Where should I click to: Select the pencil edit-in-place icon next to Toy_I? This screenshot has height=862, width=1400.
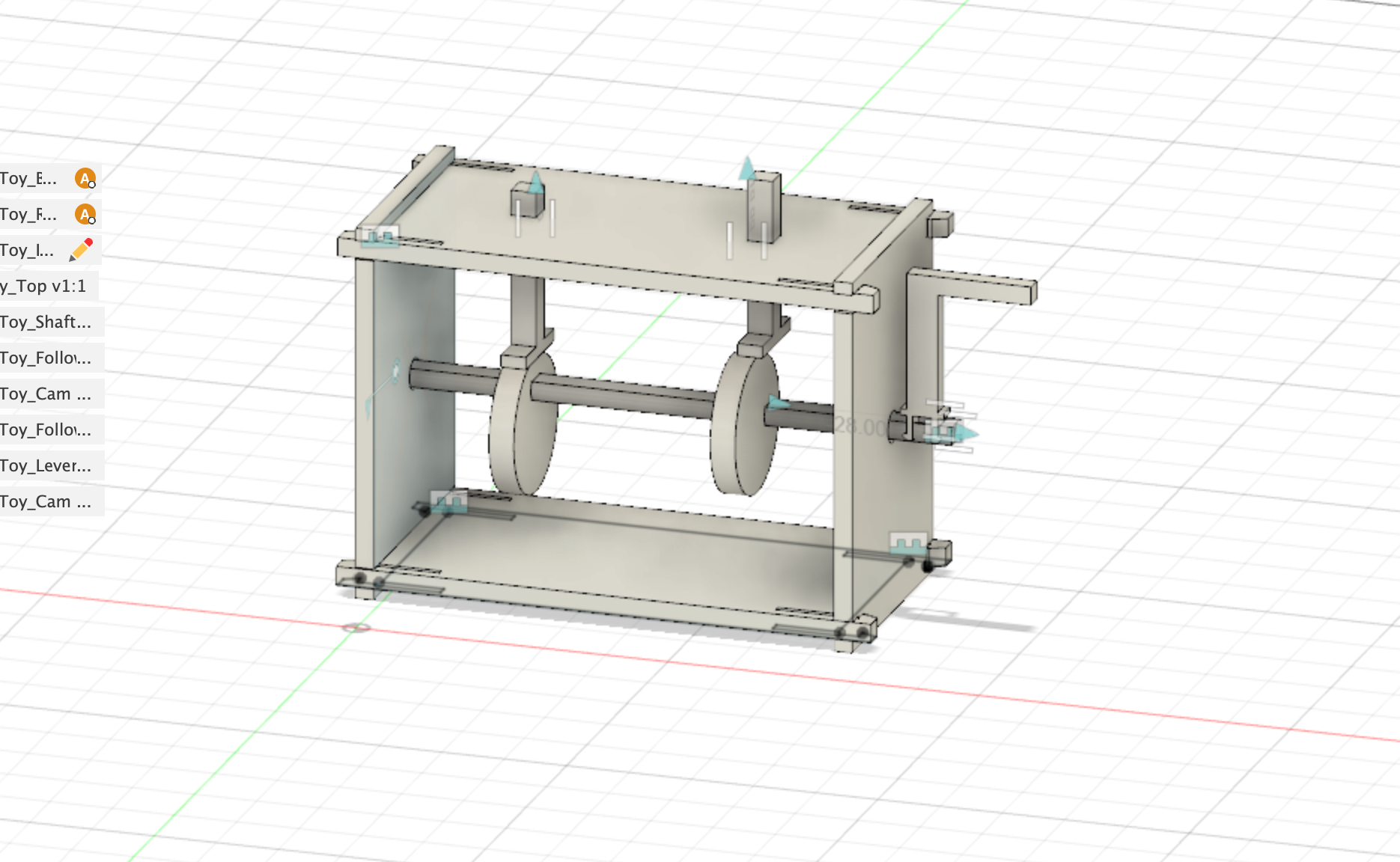(79, 251)
